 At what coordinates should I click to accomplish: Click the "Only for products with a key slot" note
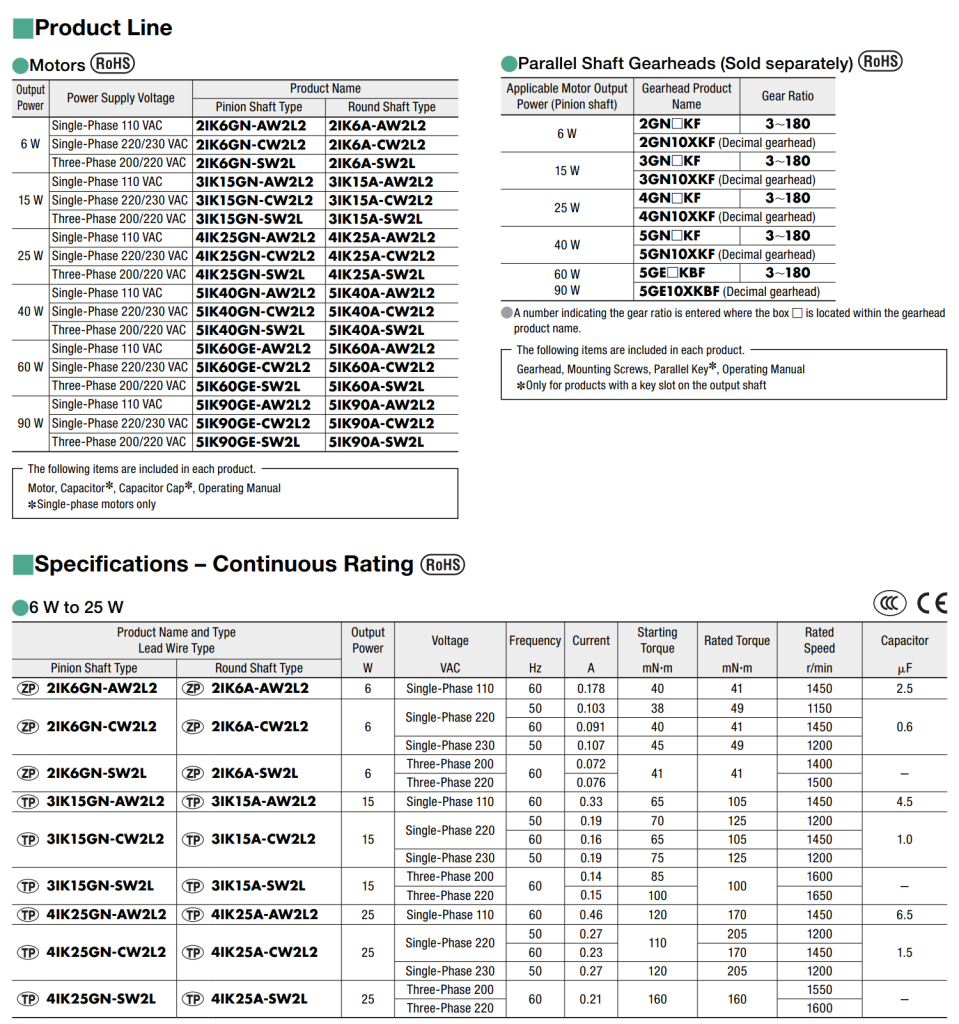point(642,385)
